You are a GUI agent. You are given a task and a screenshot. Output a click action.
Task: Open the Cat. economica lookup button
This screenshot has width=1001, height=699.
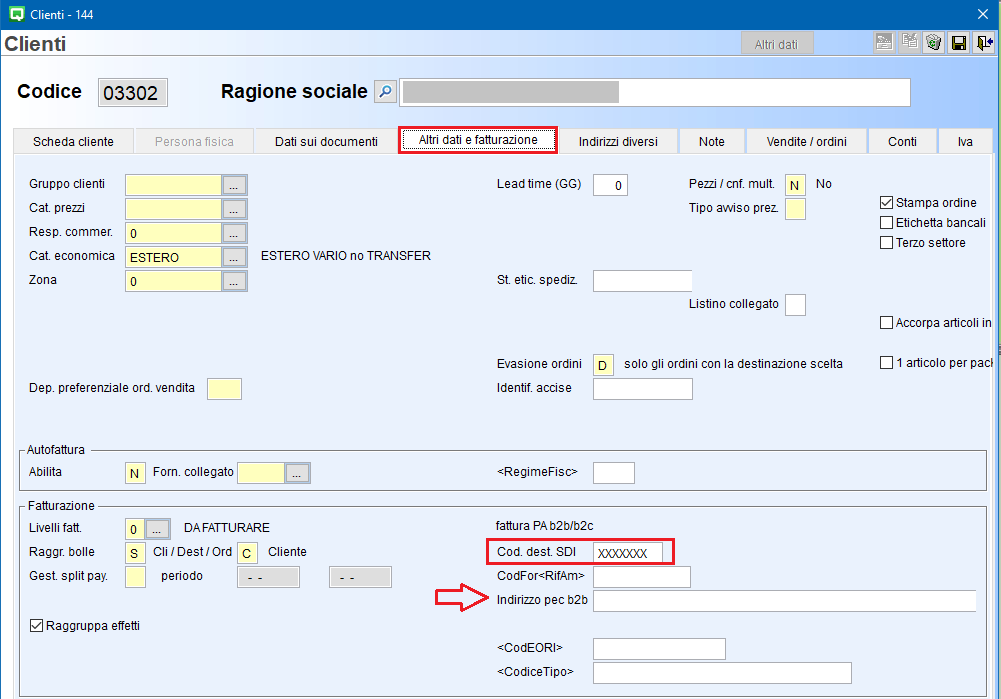tap(234, 257)
